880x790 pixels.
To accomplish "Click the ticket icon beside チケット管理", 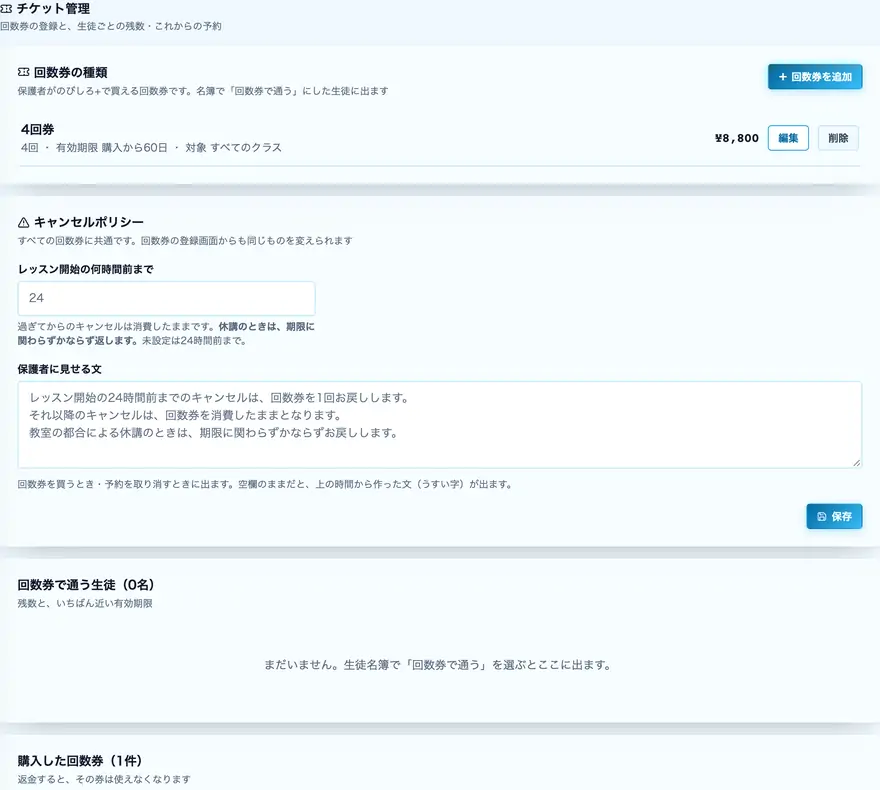I will pos(6,9).
